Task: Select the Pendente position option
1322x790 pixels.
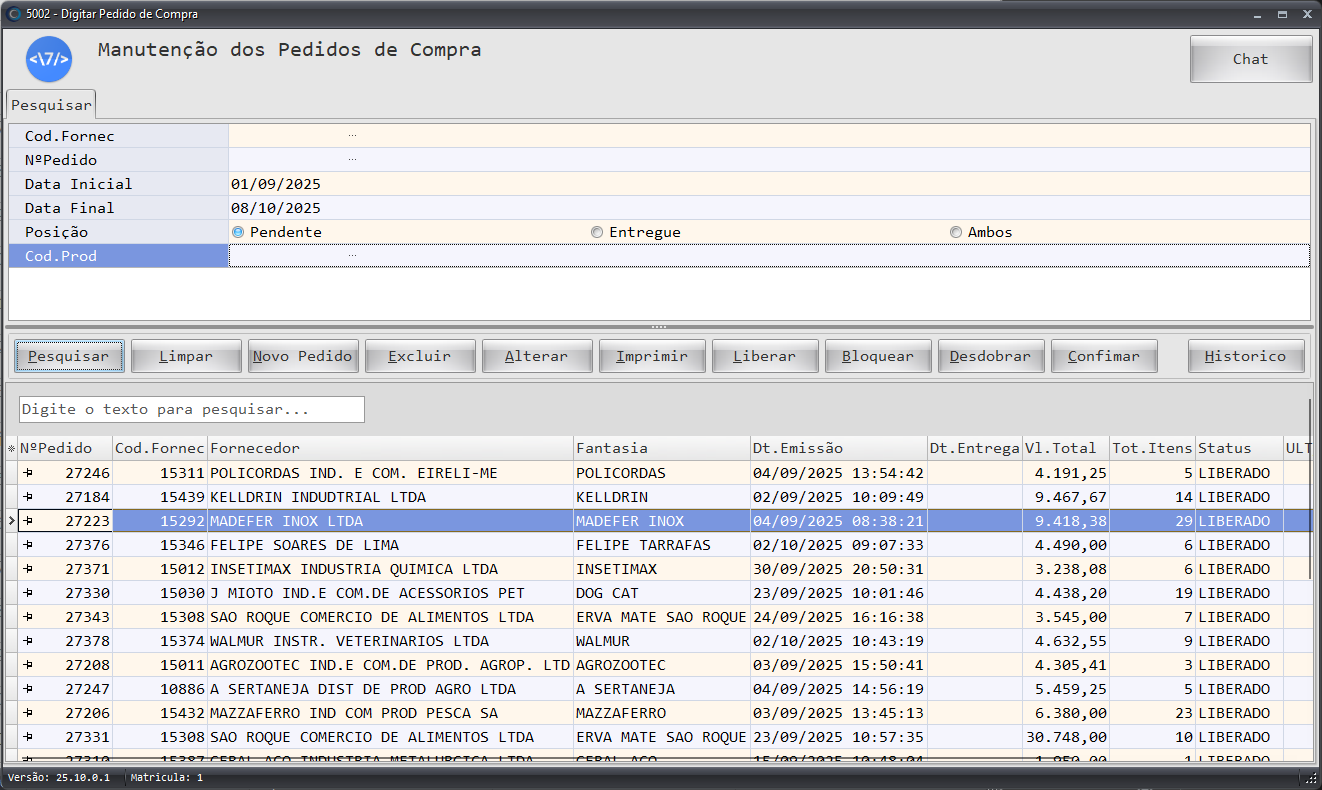Action: [x=238, y=232]
